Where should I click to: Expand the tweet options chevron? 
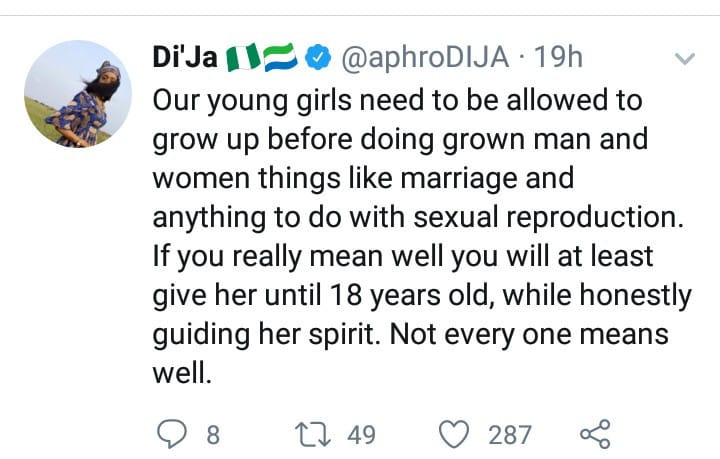(x=684, y=60)
